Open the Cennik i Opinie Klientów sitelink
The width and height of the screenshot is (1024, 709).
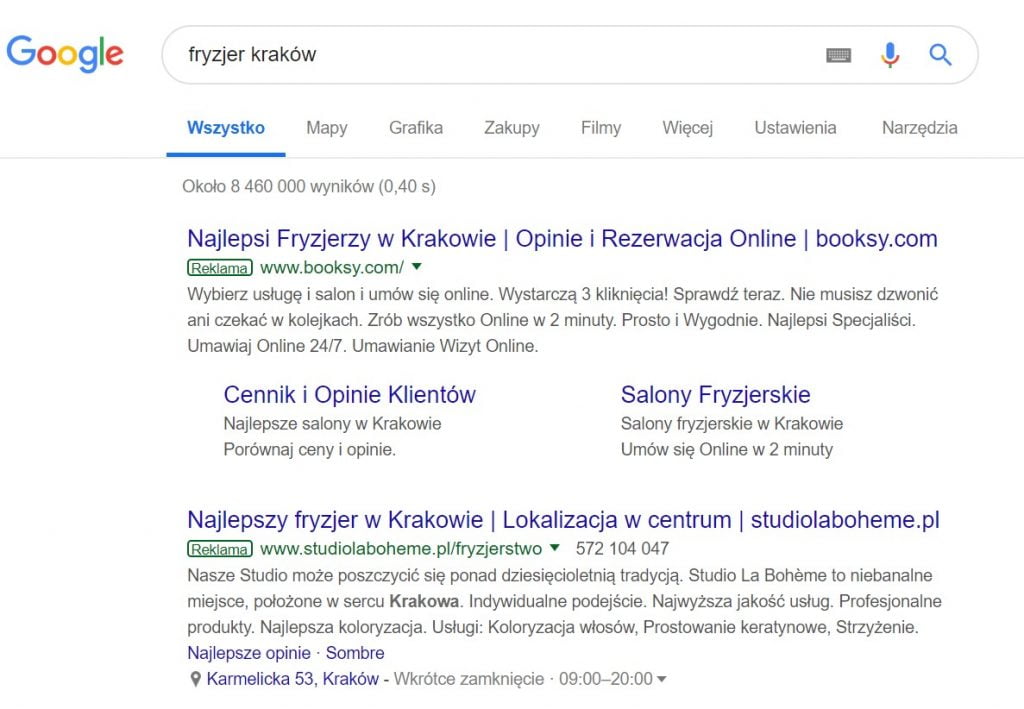tap(350, 394)
